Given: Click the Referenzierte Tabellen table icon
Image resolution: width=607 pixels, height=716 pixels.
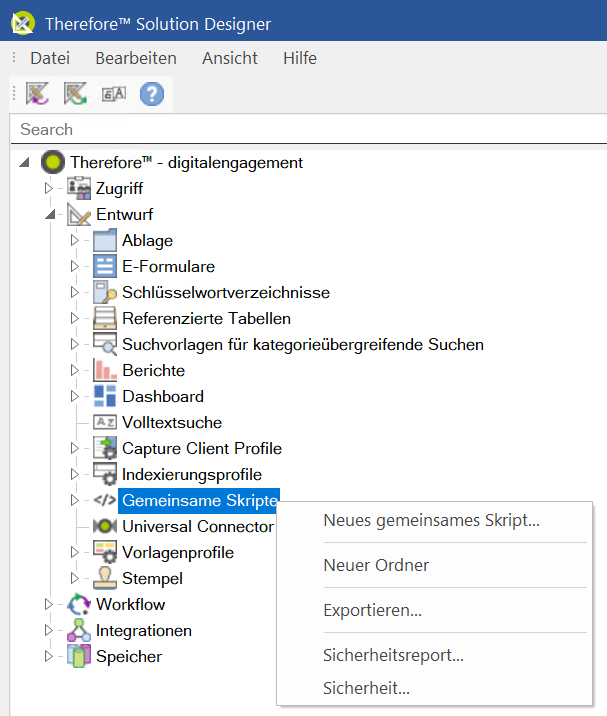Looking at the screenshot, I should pyautogui.click(x=105, y=318).
